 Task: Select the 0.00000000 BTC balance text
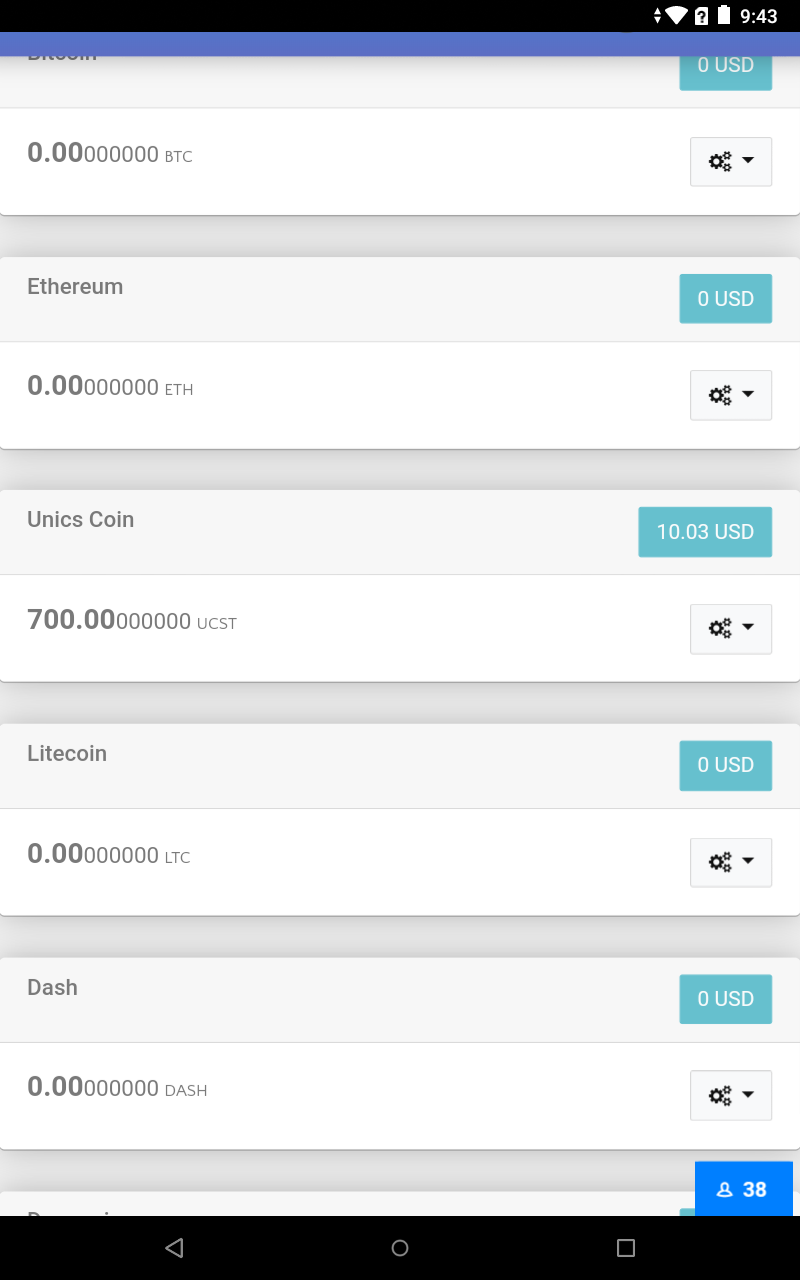(110, 155)
